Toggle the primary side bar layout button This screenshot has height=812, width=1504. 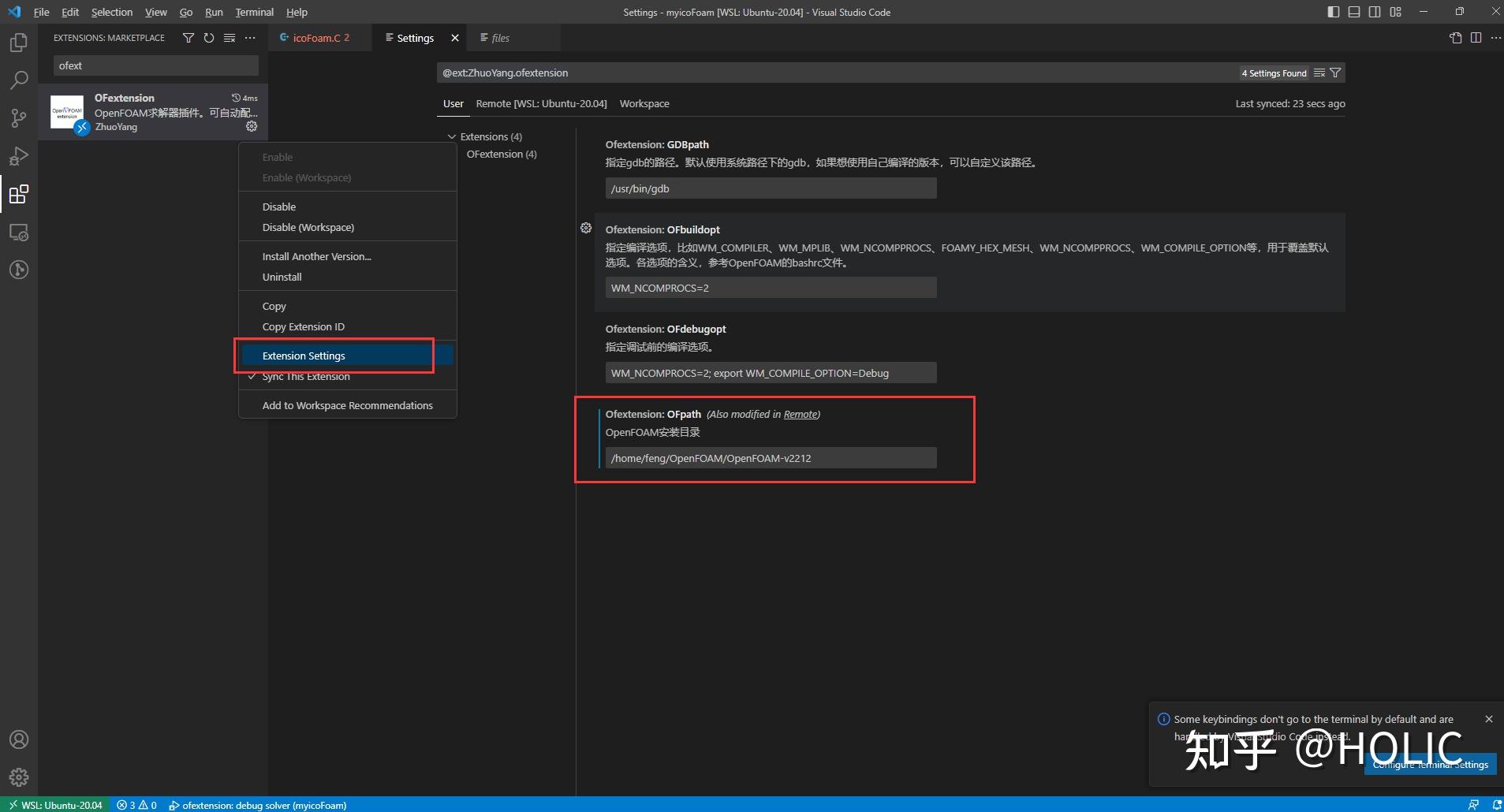click(1334, 12)
